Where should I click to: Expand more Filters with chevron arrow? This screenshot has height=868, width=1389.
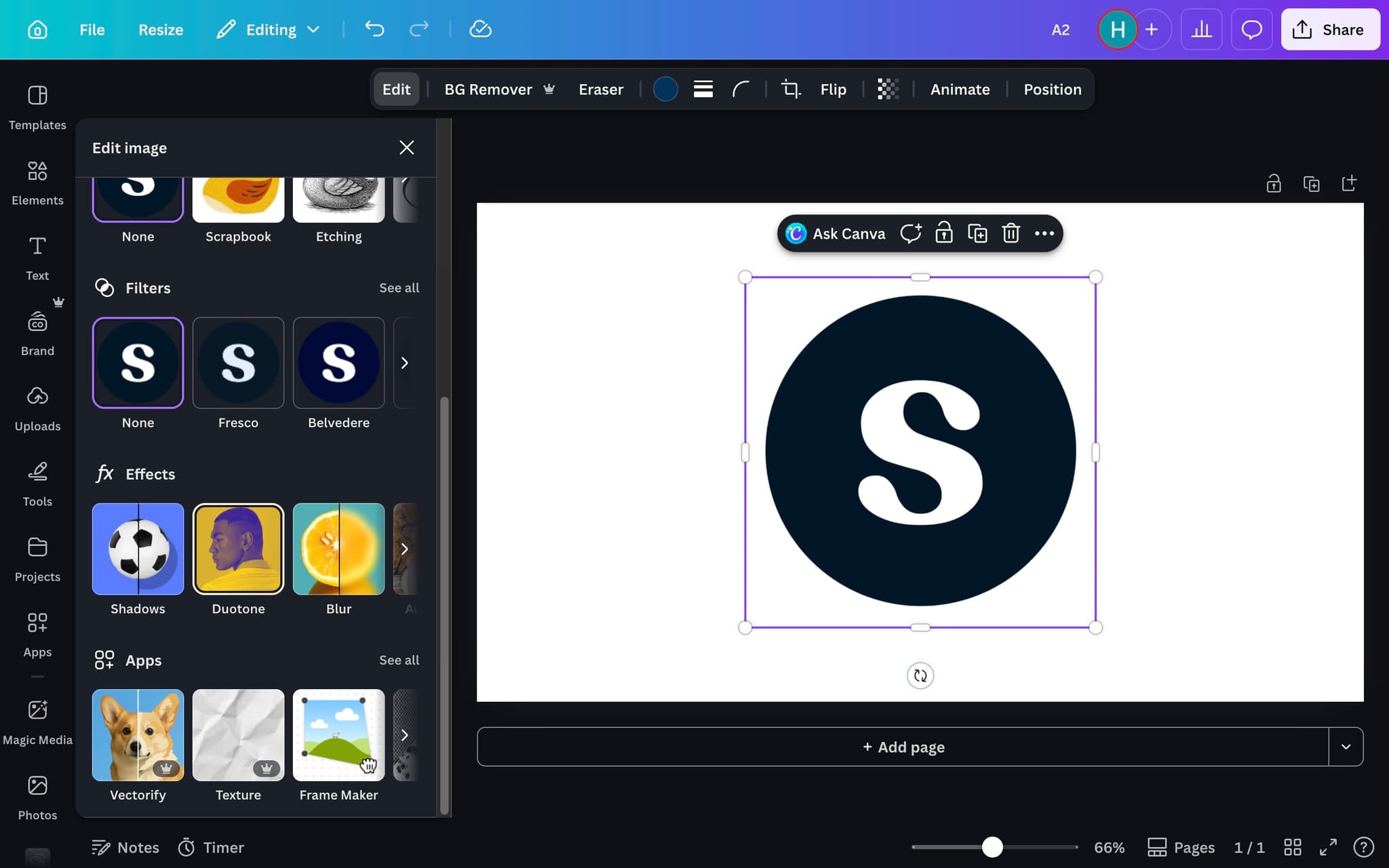tap(404, 363)
